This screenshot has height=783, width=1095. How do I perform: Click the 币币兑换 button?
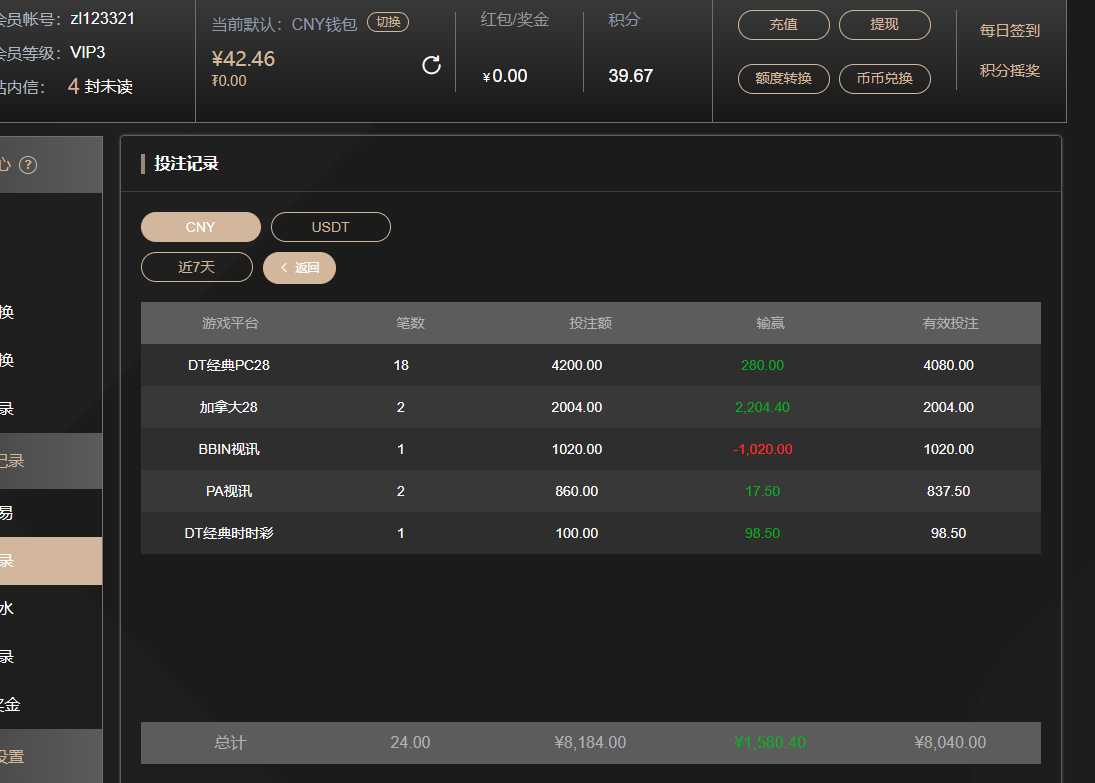[884, 78]
